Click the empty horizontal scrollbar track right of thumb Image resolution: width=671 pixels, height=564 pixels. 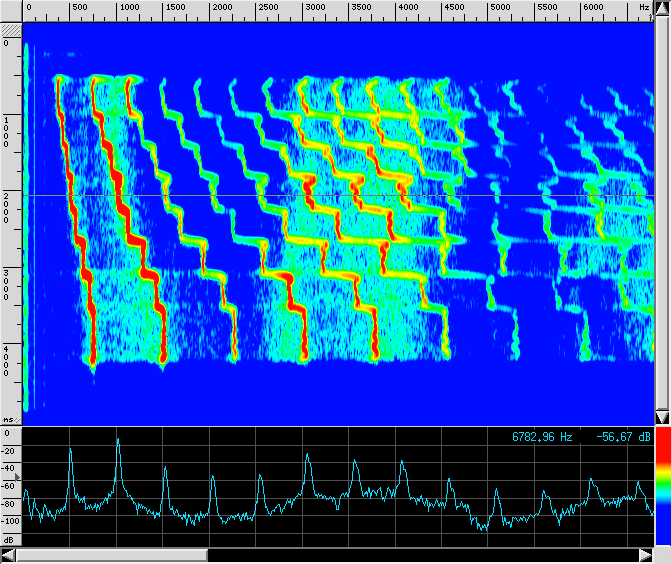[x=420, y=554]
